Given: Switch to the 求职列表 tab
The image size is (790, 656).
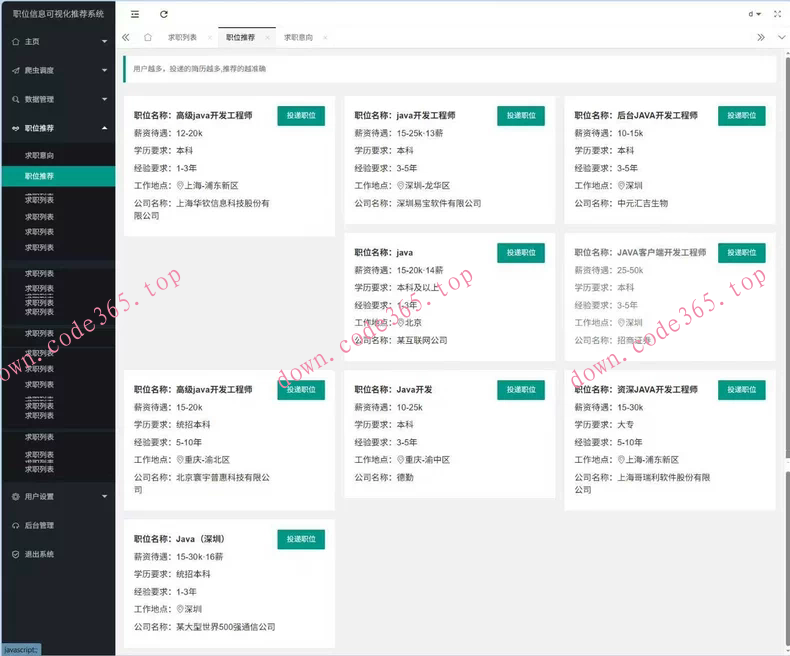Looking at the screenshot, I should pos(182,37).
